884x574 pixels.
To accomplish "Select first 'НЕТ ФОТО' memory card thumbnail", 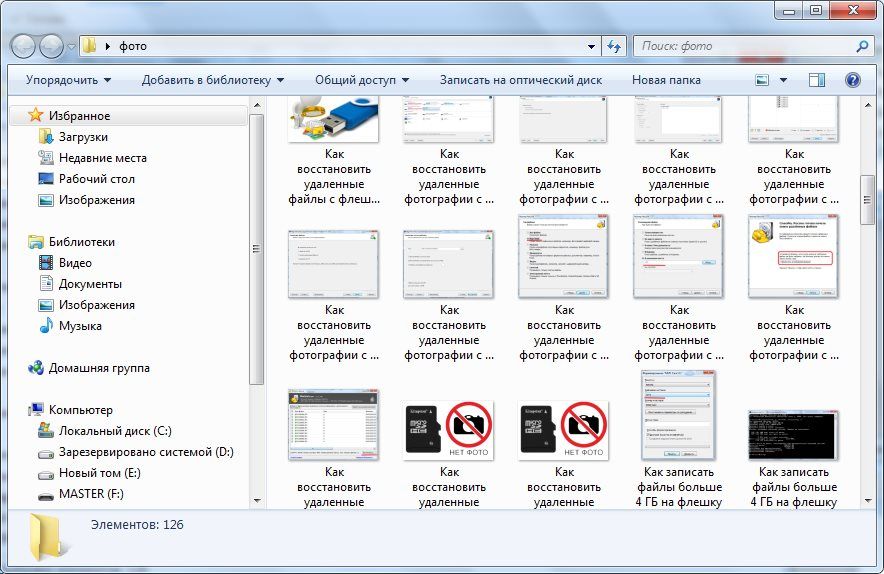I will click(449, 431).
